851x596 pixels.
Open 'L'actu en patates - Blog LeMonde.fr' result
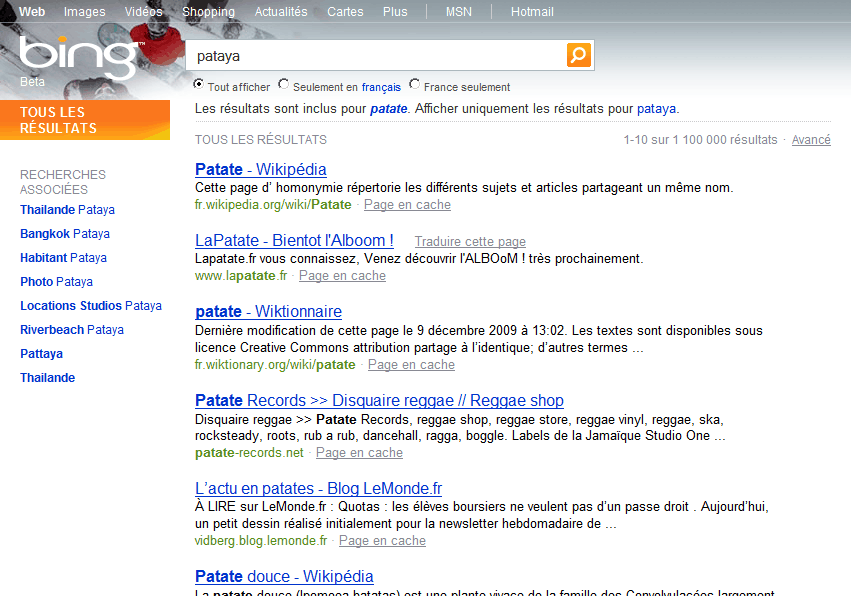318,489
